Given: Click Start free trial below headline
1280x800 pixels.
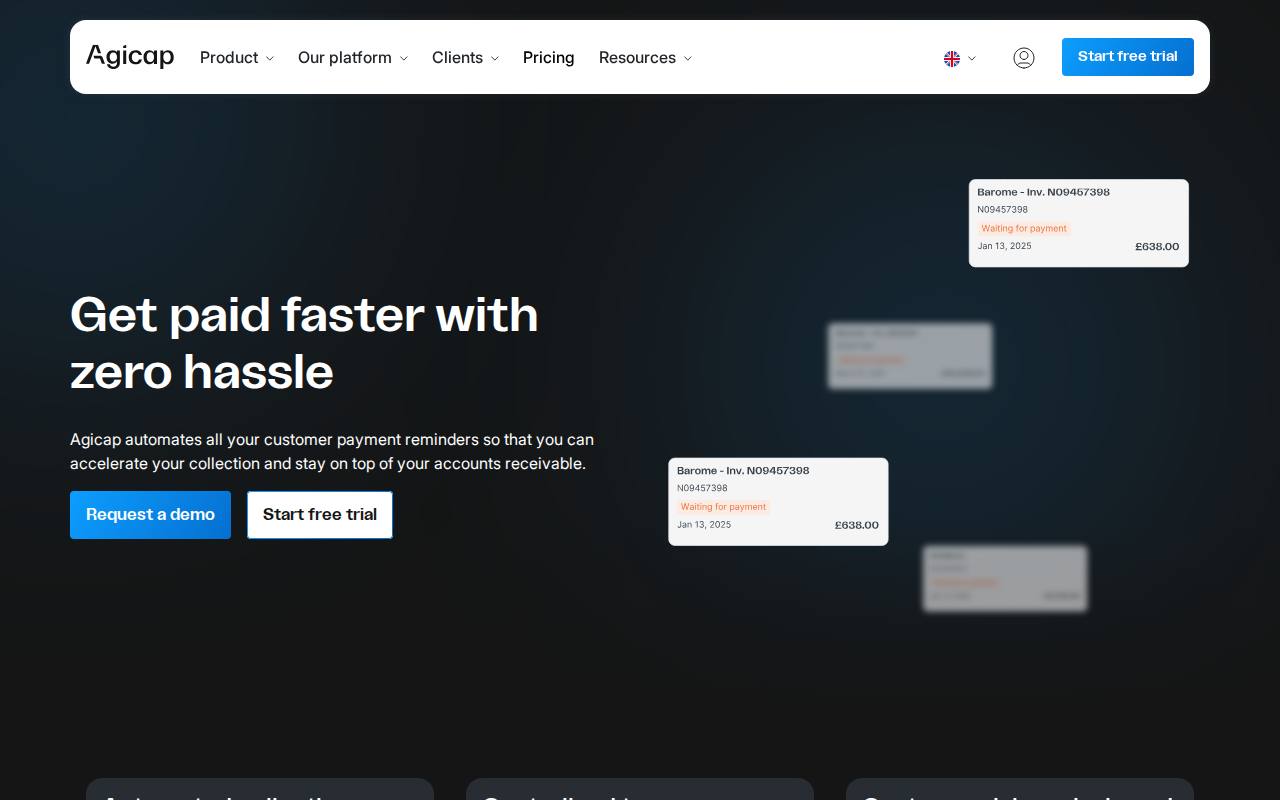Looking at the screenshot, I should pyautogui.click(x=320, y=515).
